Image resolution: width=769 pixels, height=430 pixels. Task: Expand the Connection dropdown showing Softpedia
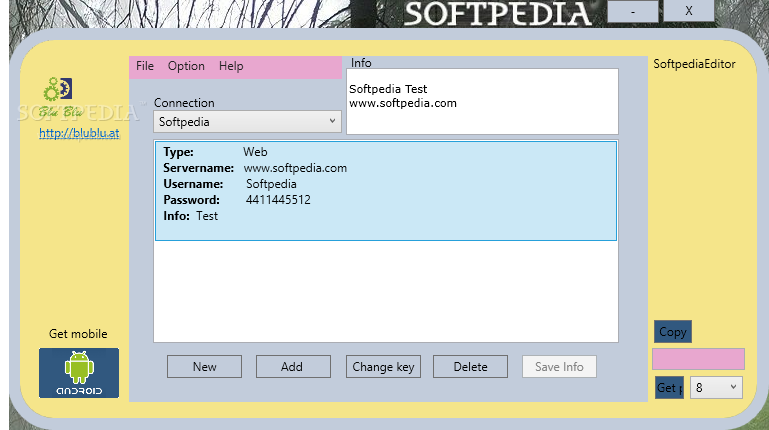click(x=247, y=122)
